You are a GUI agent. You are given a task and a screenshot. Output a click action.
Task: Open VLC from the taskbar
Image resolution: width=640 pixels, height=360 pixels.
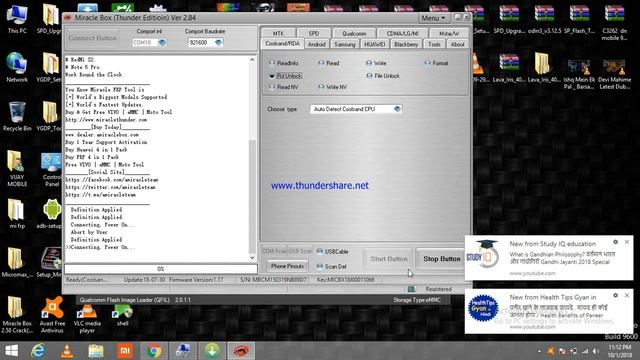pos(67,351)
